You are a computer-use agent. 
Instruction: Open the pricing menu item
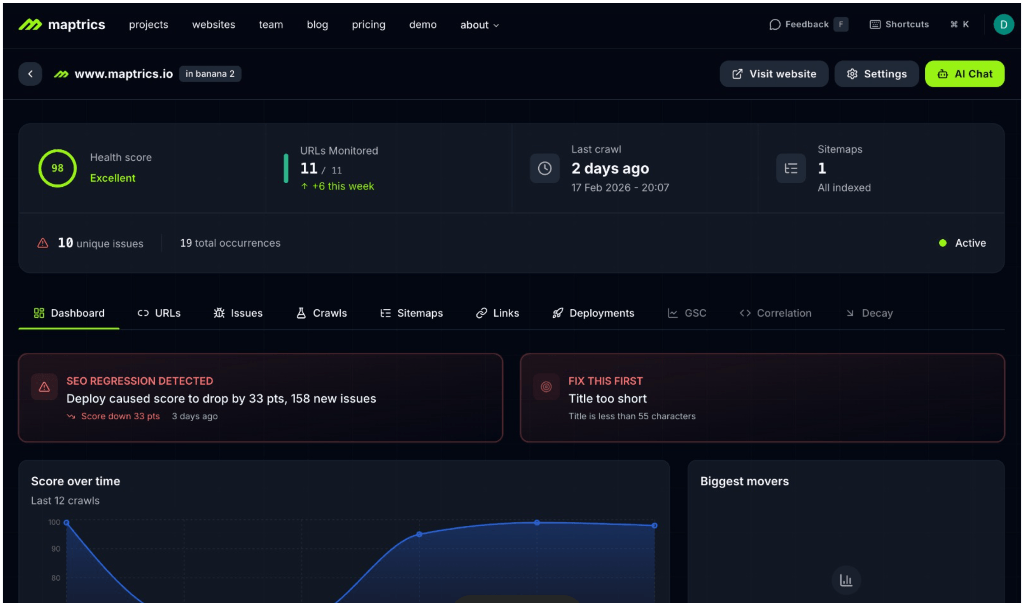click(368, 25)
